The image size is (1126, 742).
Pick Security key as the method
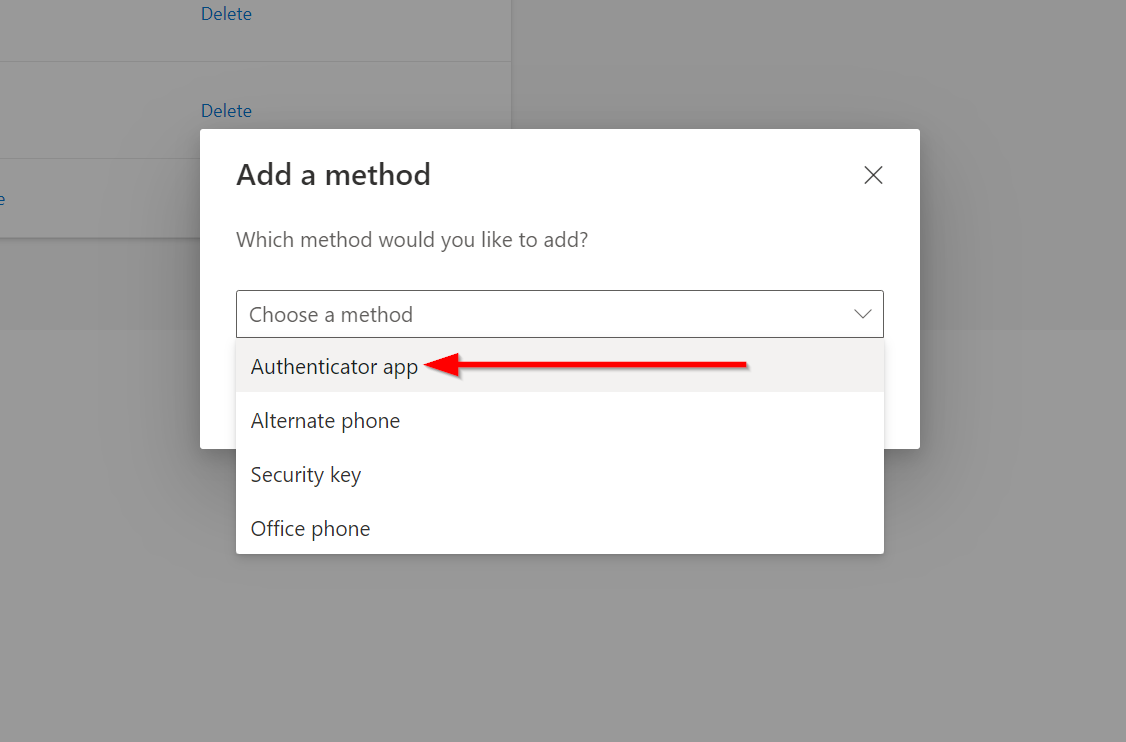coord(559,474)
